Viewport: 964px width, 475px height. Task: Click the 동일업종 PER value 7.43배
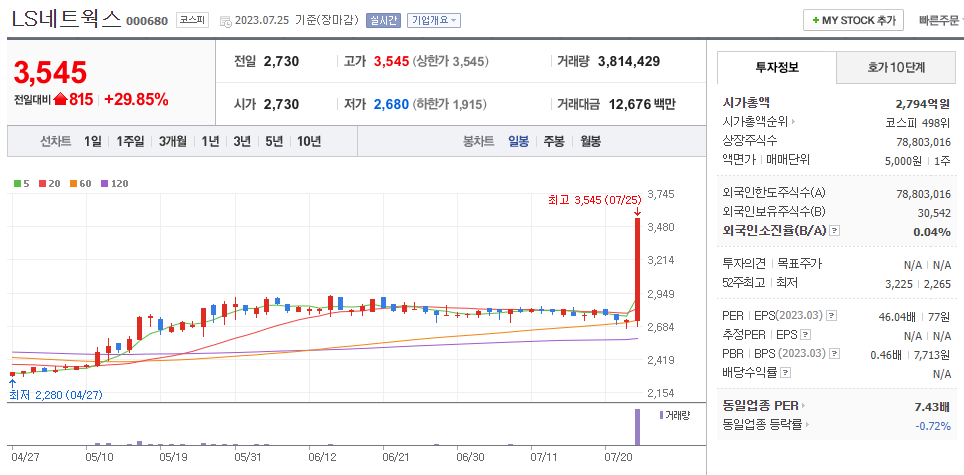coord(932,406)
